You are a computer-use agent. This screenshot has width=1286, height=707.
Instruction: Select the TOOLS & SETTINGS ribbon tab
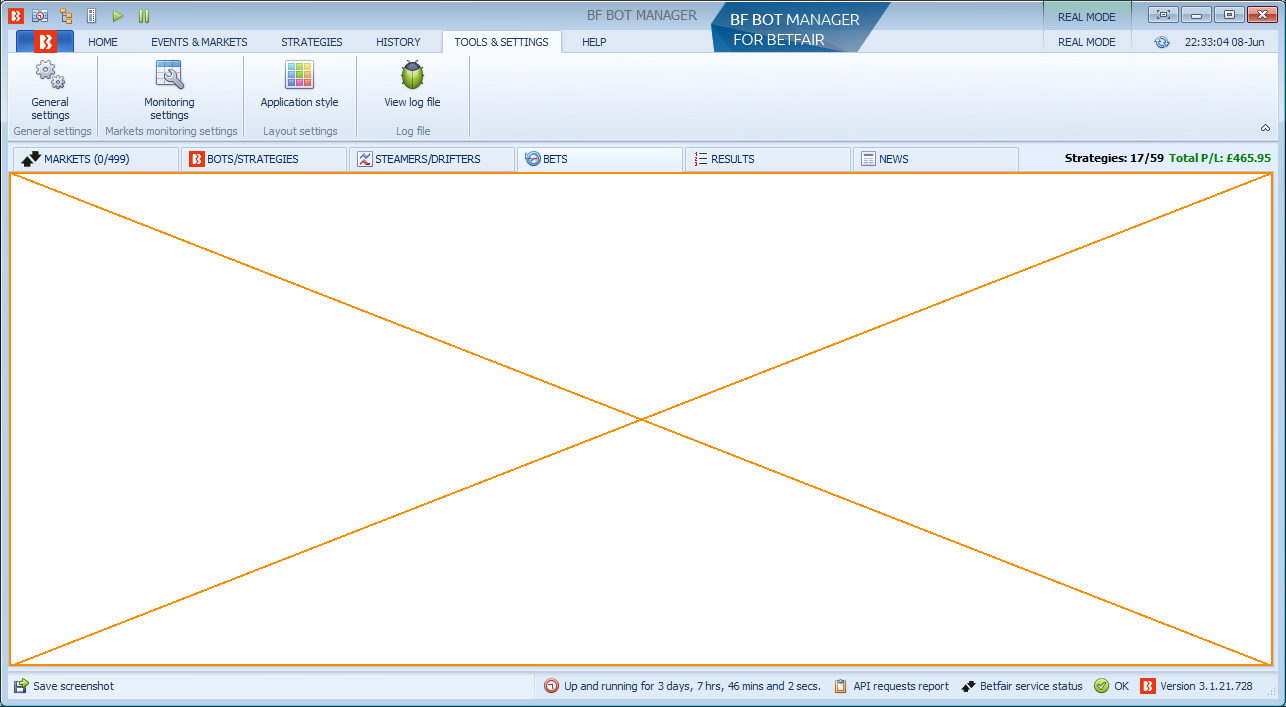click(501, 42)
